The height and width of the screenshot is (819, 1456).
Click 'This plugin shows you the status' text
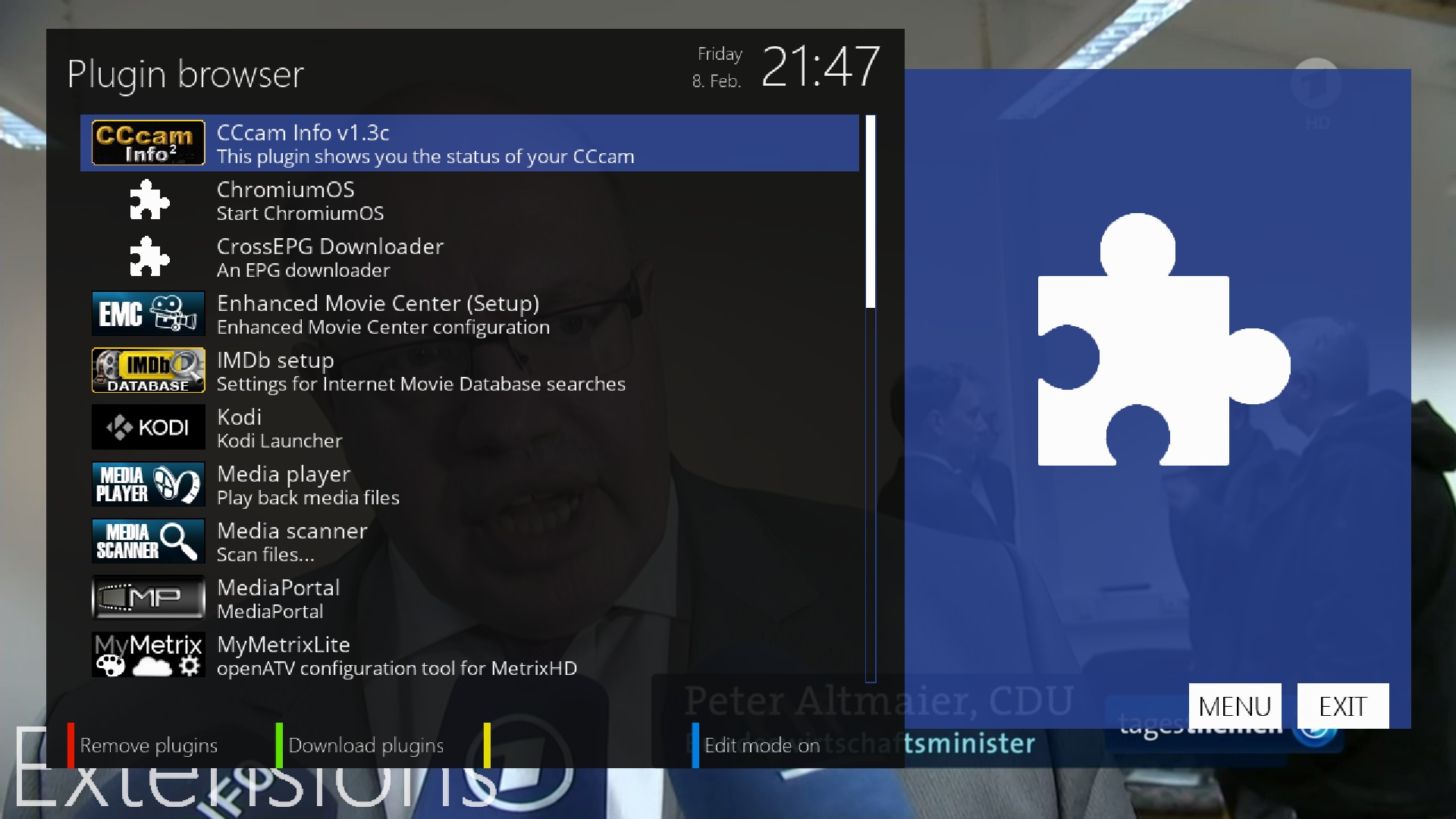pos(425,156)
